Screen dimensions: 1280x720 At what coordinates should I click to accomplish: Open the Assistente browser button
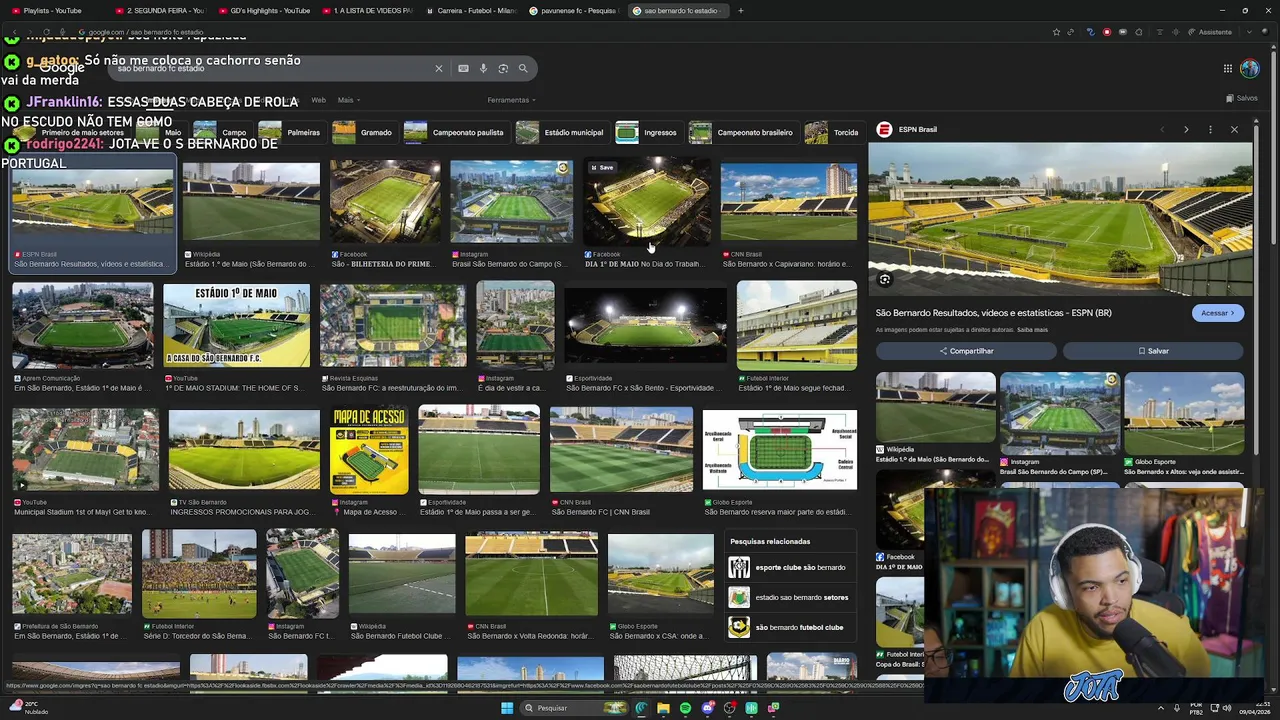coord(1210,32)
